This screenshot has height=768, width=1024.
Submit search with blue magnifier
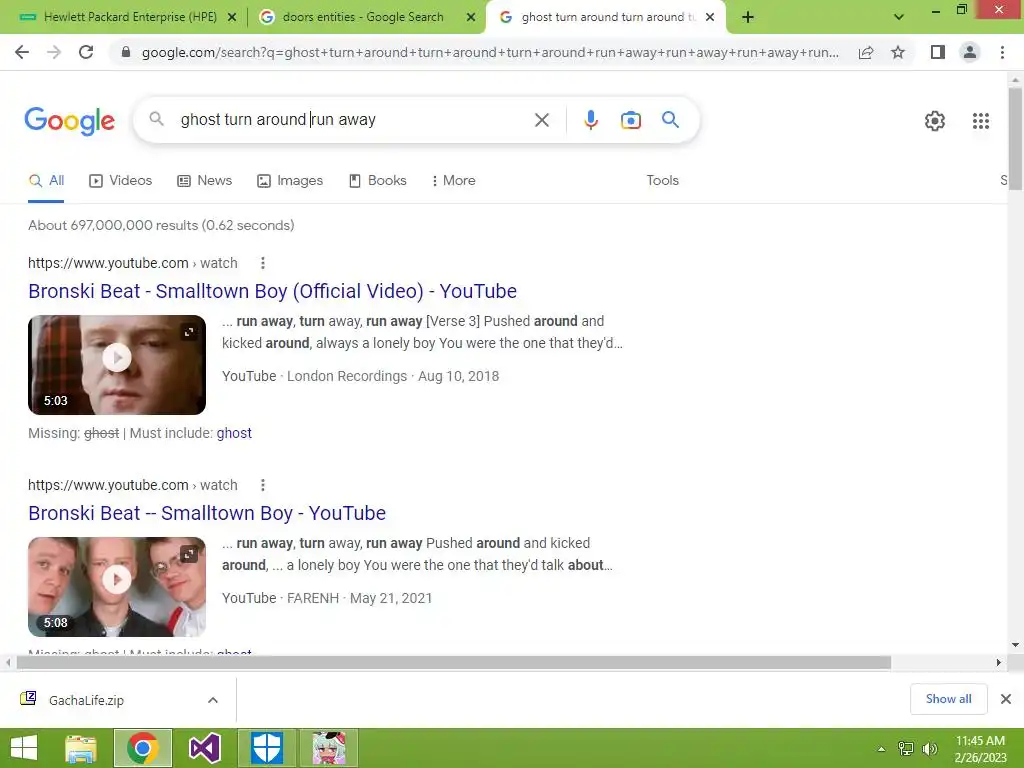pos(670,120)
